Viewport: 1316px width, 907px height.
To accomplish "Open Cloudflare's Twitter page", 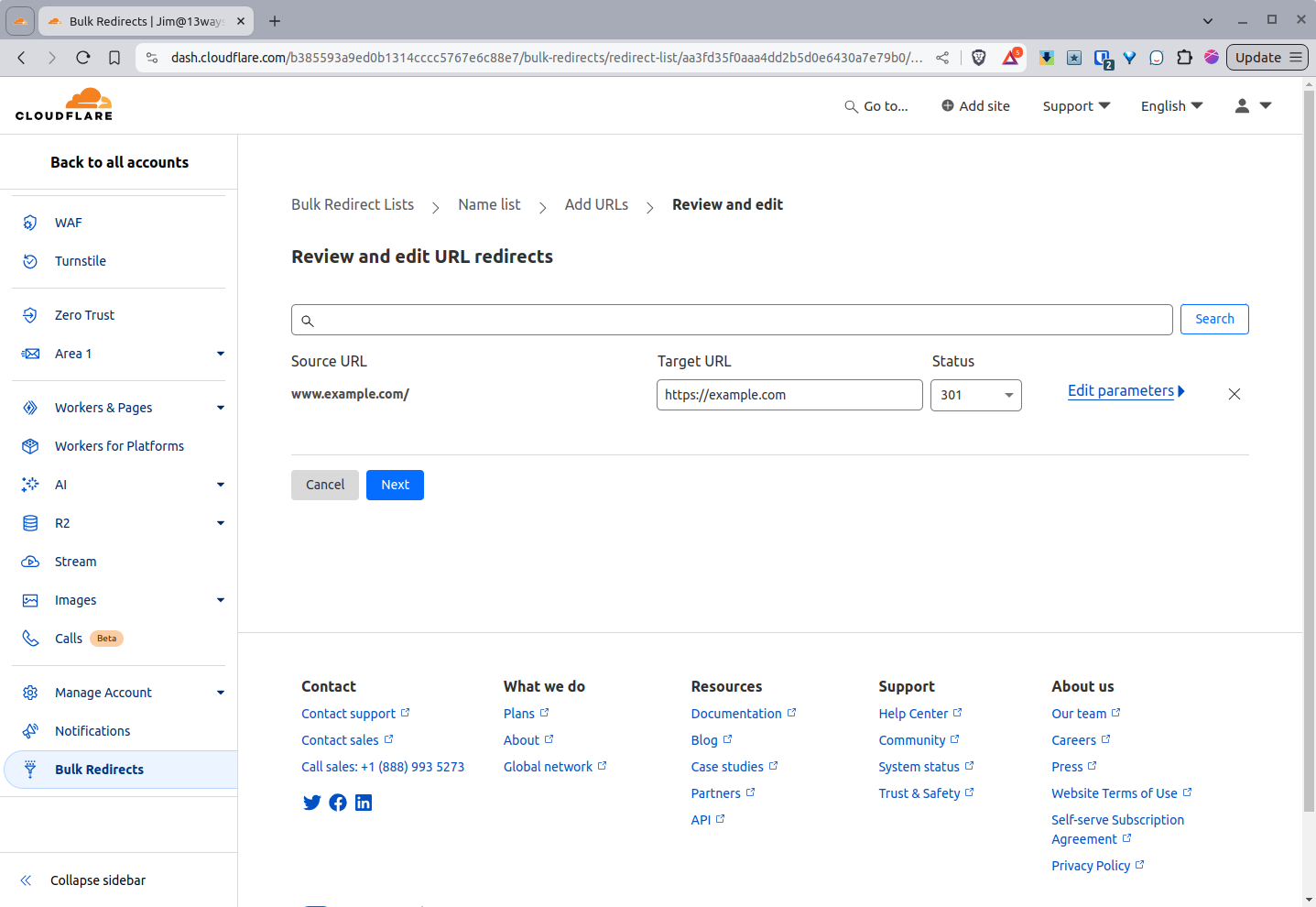I will pos(311,803).
